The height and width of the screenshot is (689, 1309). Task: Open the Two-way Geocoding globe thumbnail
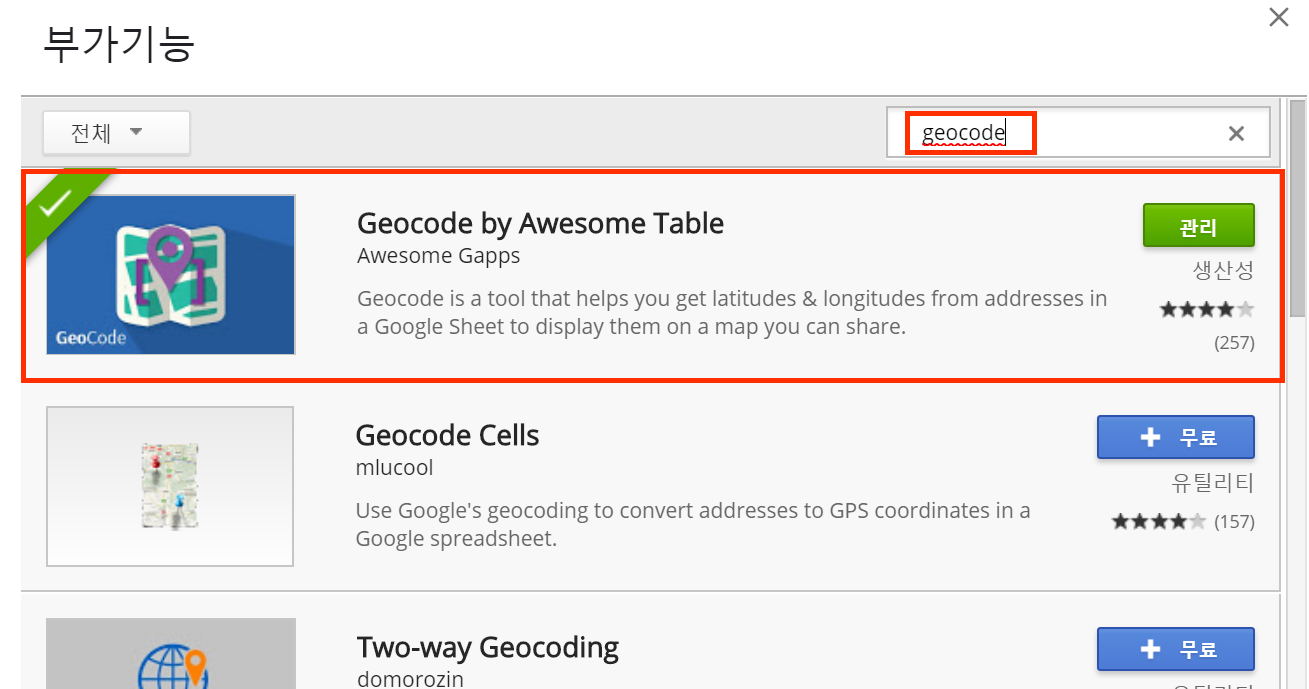[x=171, y=654]
